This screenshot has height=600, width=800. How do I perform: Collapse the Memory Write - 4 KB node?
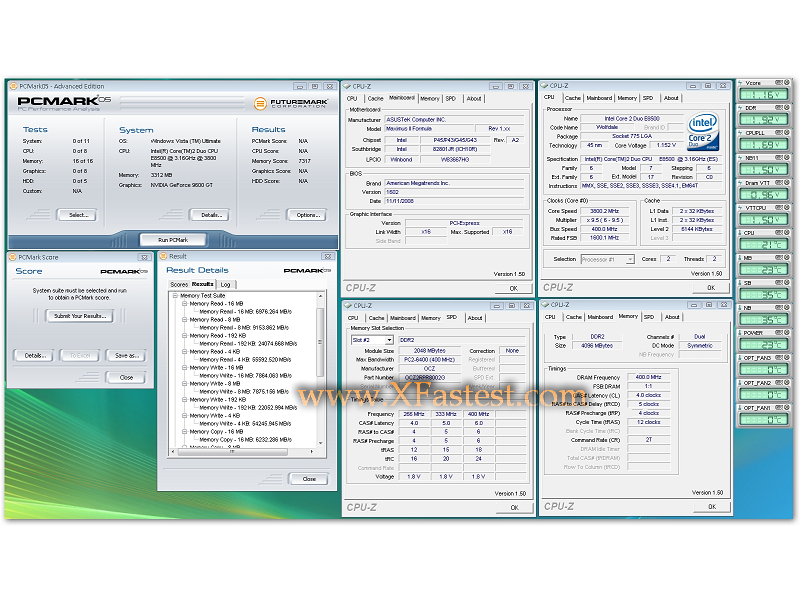[x=185, y=415]
